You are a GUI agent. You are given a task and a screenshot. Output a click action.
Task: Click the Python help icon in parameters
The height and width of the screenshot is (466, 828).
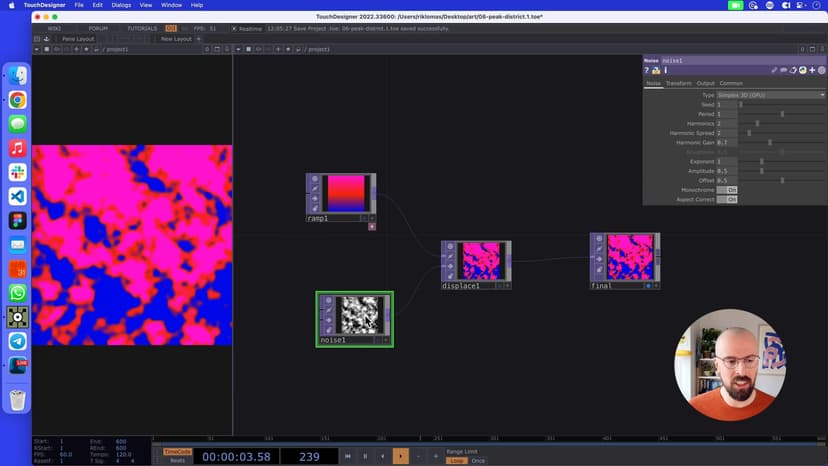[656, 70]
